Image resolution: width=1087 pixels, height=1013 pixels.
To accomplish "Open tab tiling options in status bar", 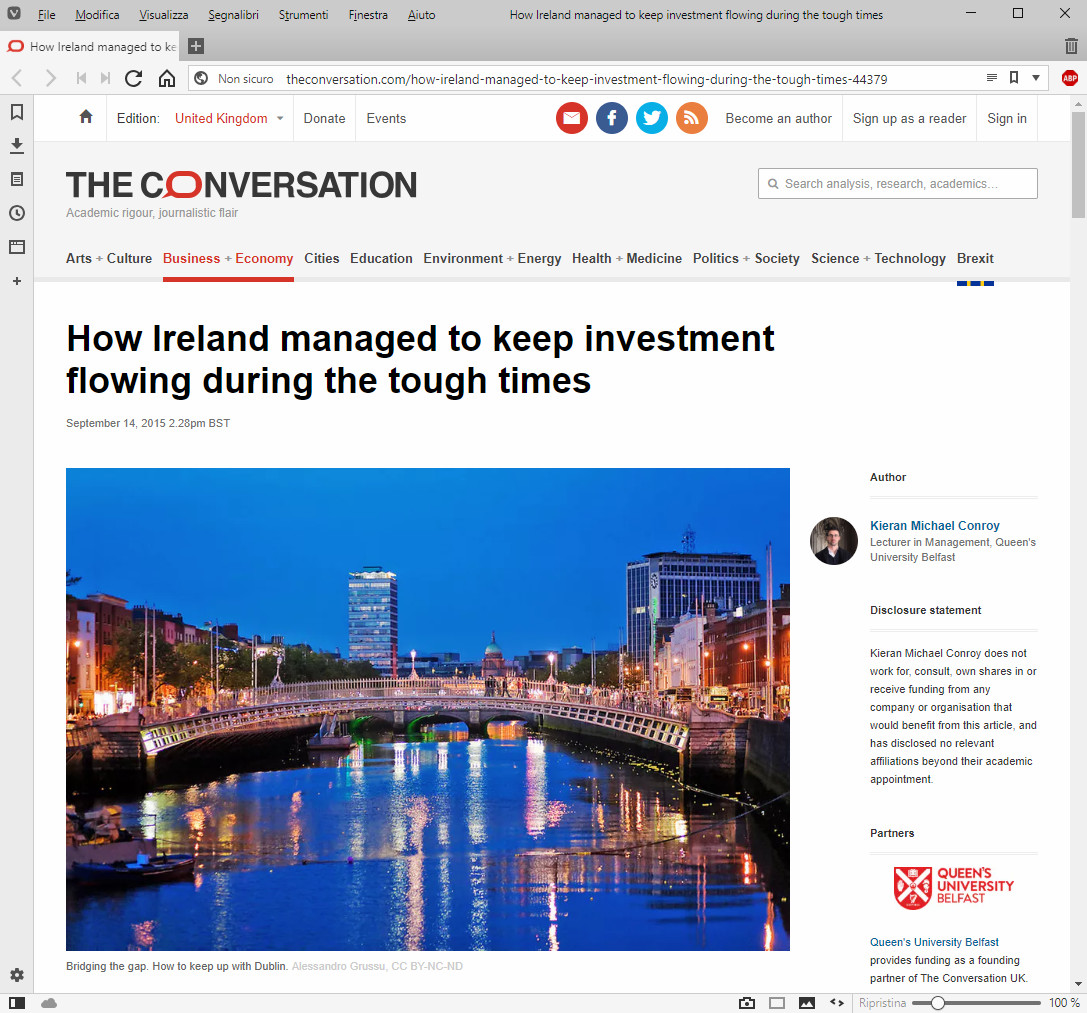I will click(x=777, y=1003).
